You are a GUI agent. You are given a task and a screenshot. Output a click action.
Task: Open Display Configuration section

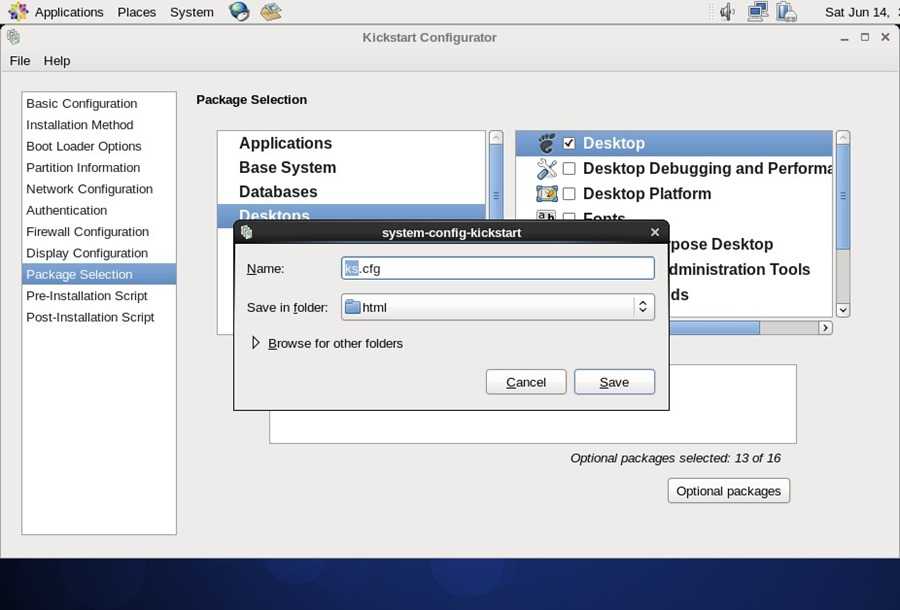coord(99,253)
